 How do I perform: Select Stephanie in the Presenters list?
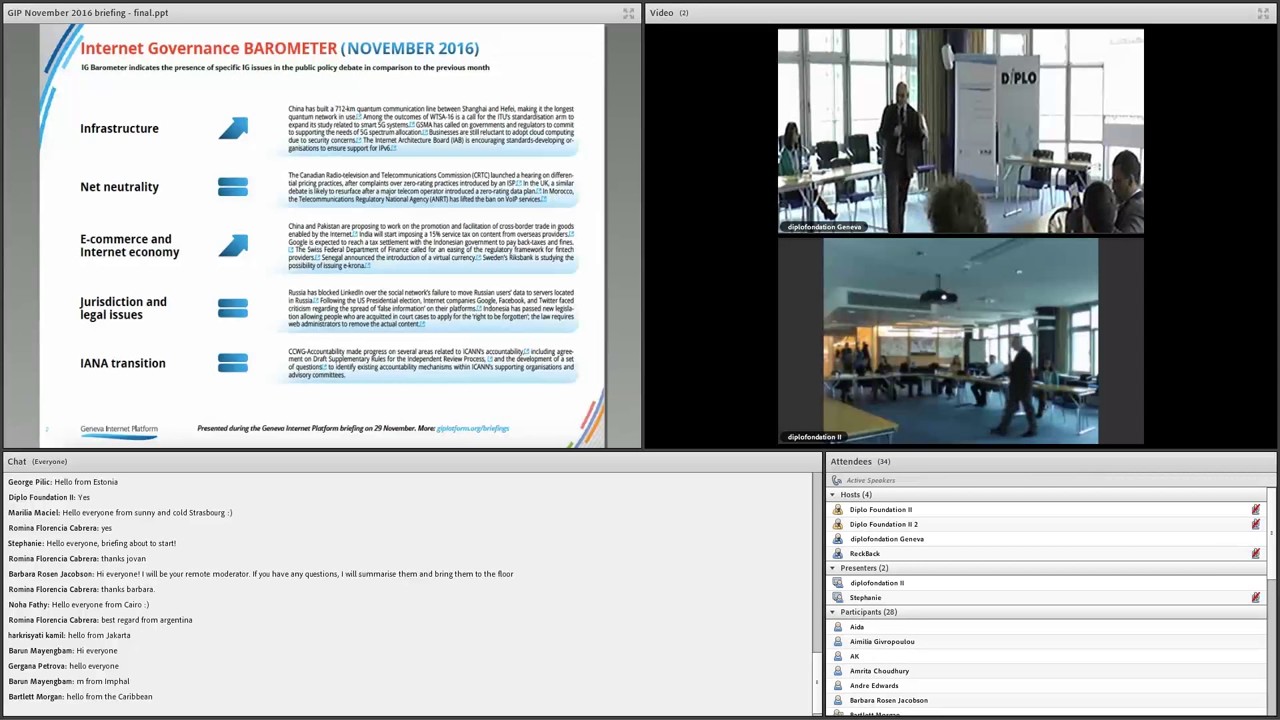point(865,598)
